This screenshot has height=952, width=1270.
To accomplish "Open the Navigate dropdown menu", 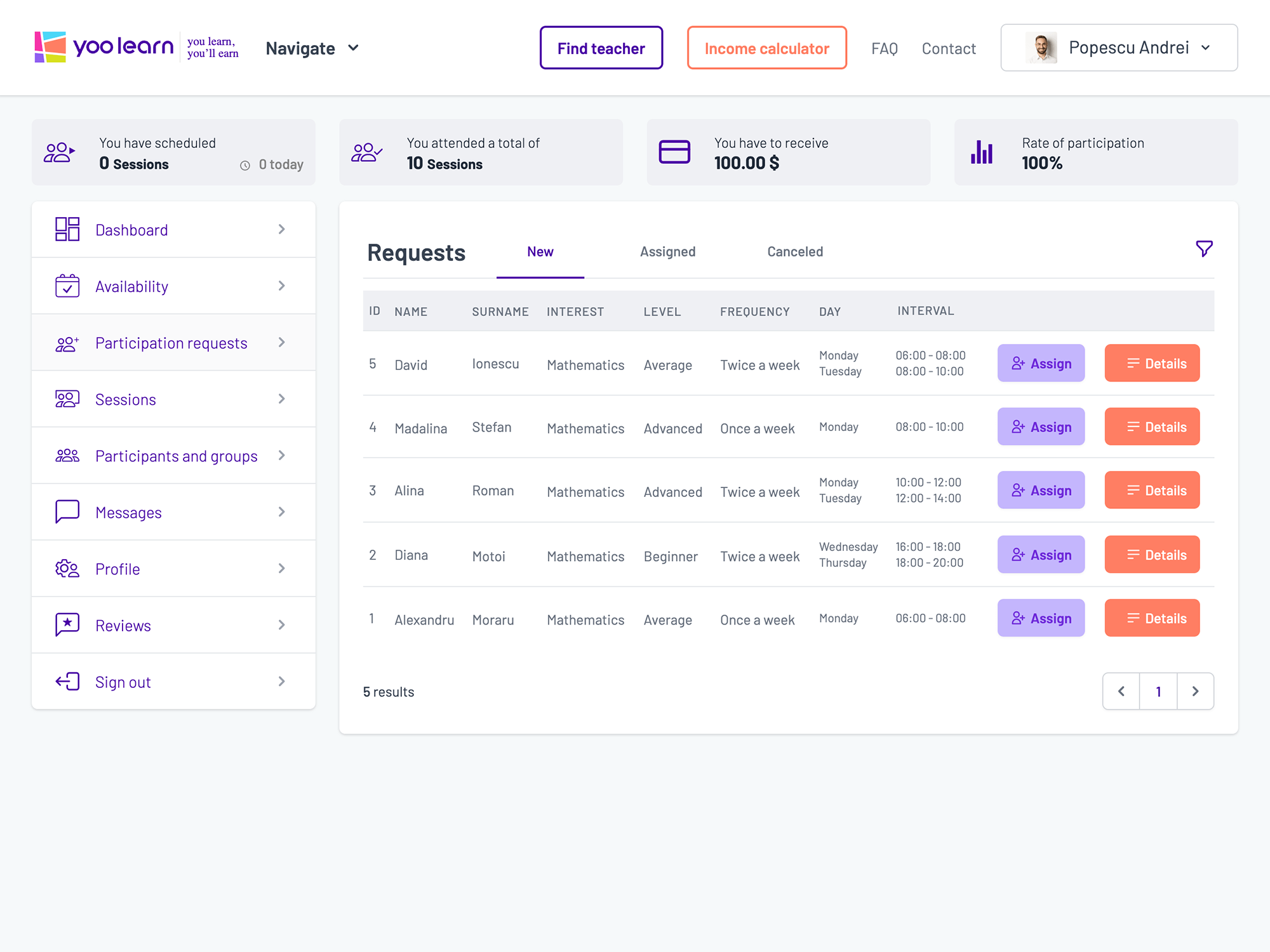I will (x=312, y=48).
